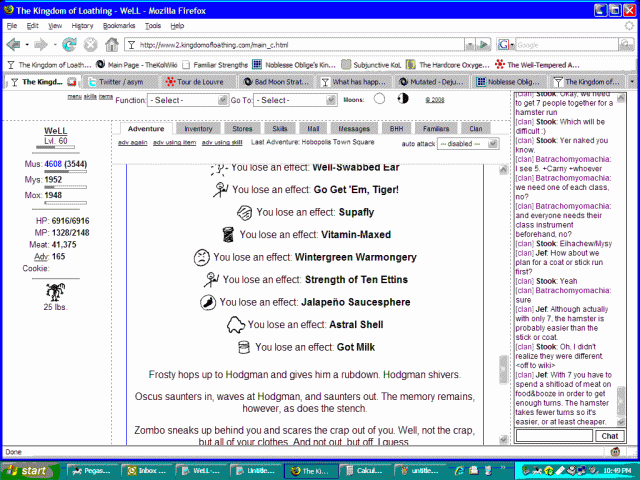Go back using the browser back arrow
Screen dimensions: 640x480
(x=14, y=45)
